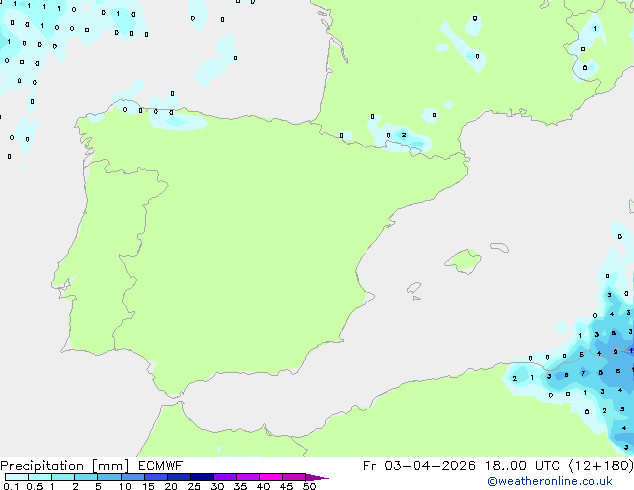Click the "40" legend scale label
This screenshot has height=490, width=634.
263,486
